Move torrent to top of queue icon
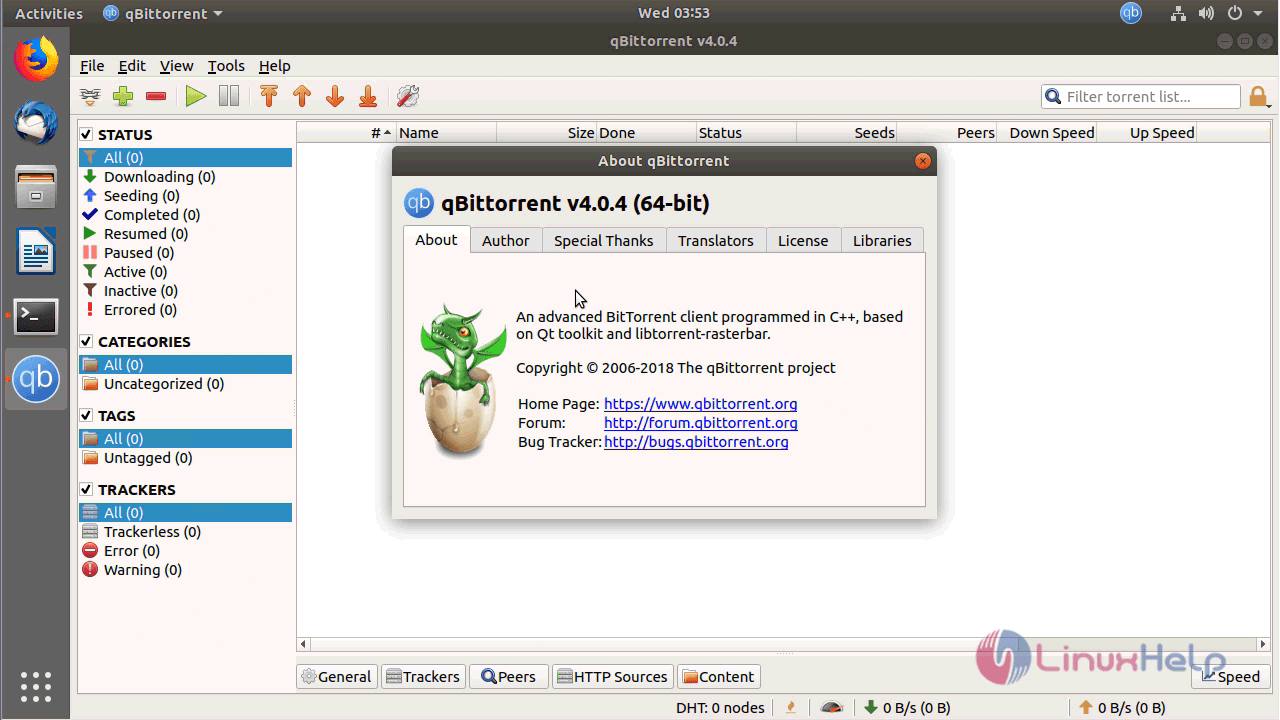1280x720 pixels. tap(268, 97)
